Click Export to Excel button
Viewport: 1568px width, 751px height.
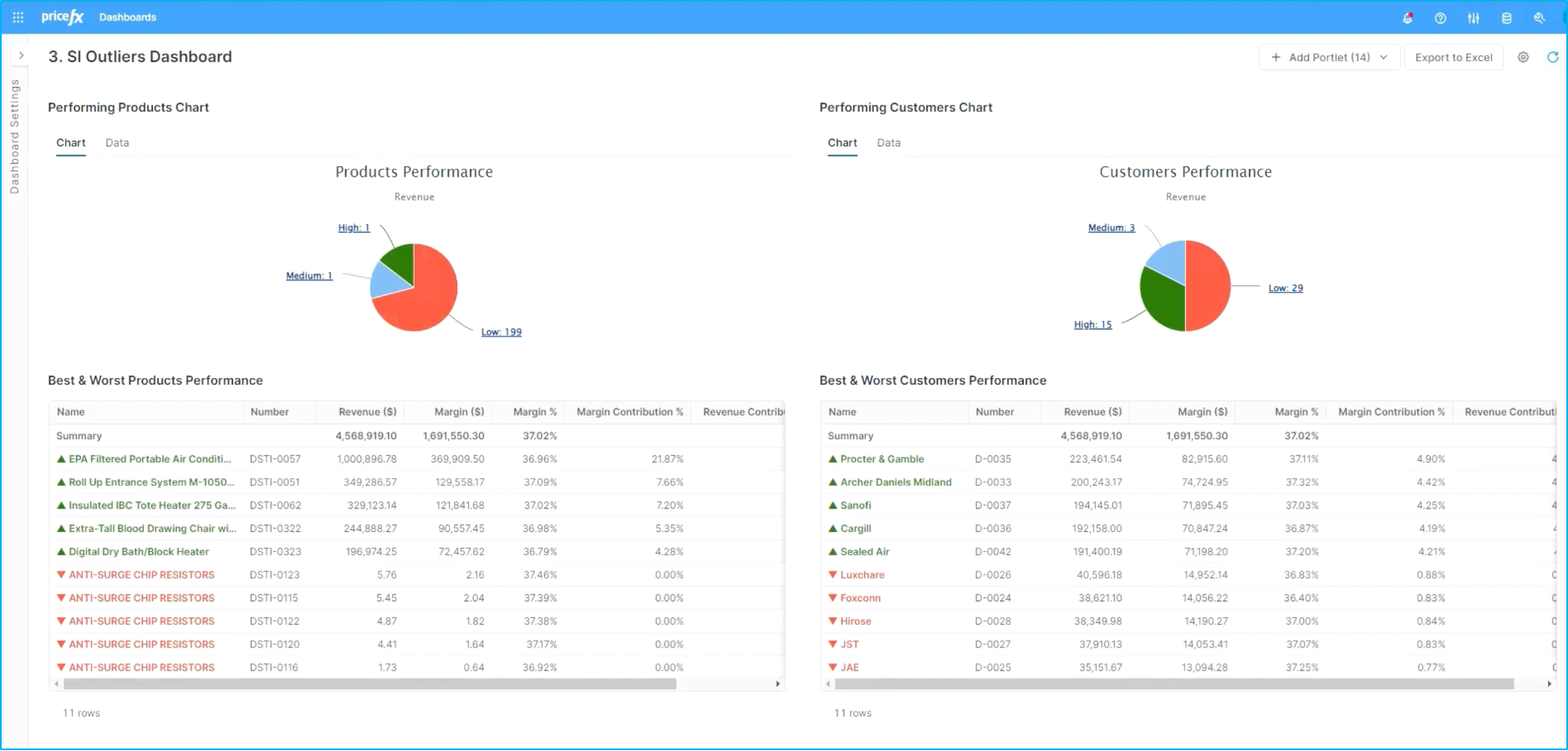click(x=1453, y=57)
